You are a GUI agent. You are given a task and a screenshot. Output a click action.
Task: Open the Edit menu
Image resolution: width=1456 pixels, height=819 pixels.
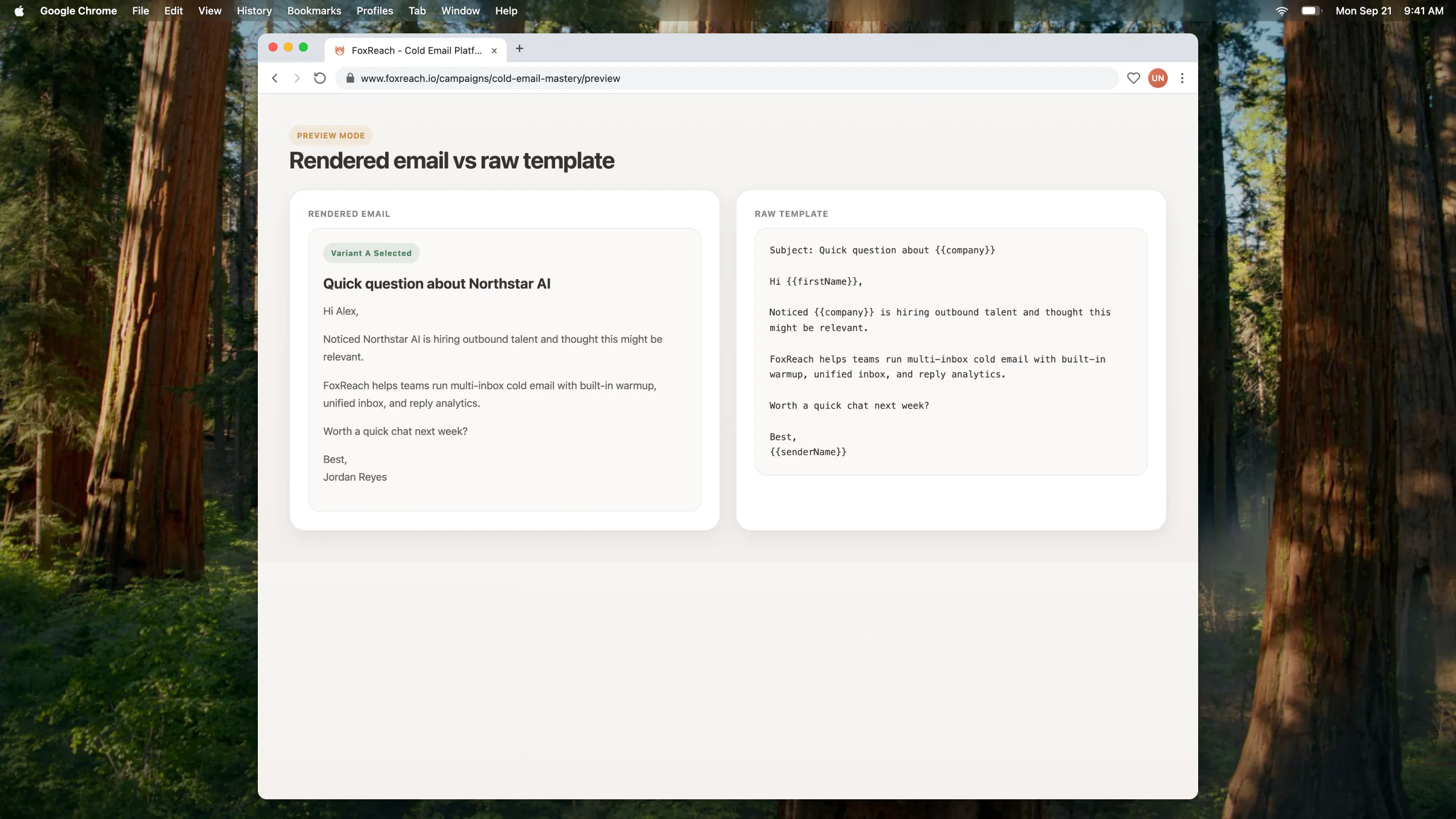[x=173, y=11]
